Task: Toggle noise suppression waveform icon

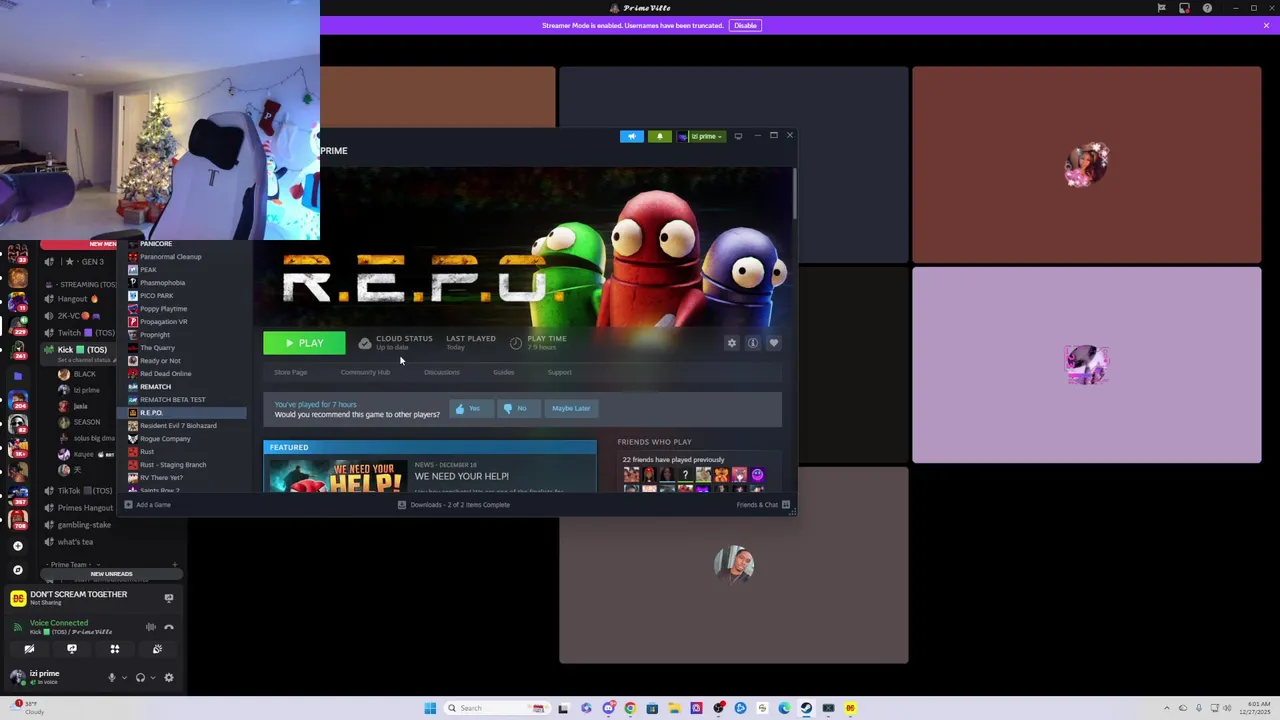Action: [151, 627]
